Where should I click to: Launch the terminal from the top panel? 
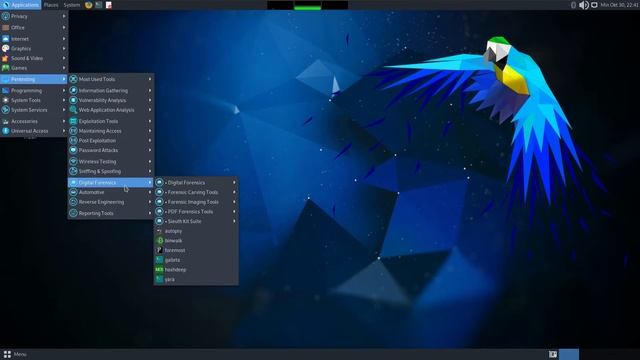pyautogui.click(x=99, y=5)
